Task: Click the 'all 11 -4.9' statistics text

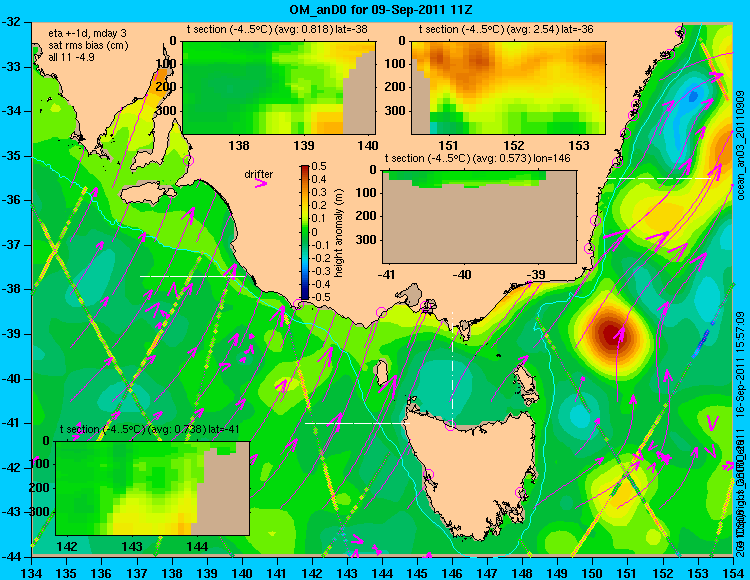Action: [71, 57]
